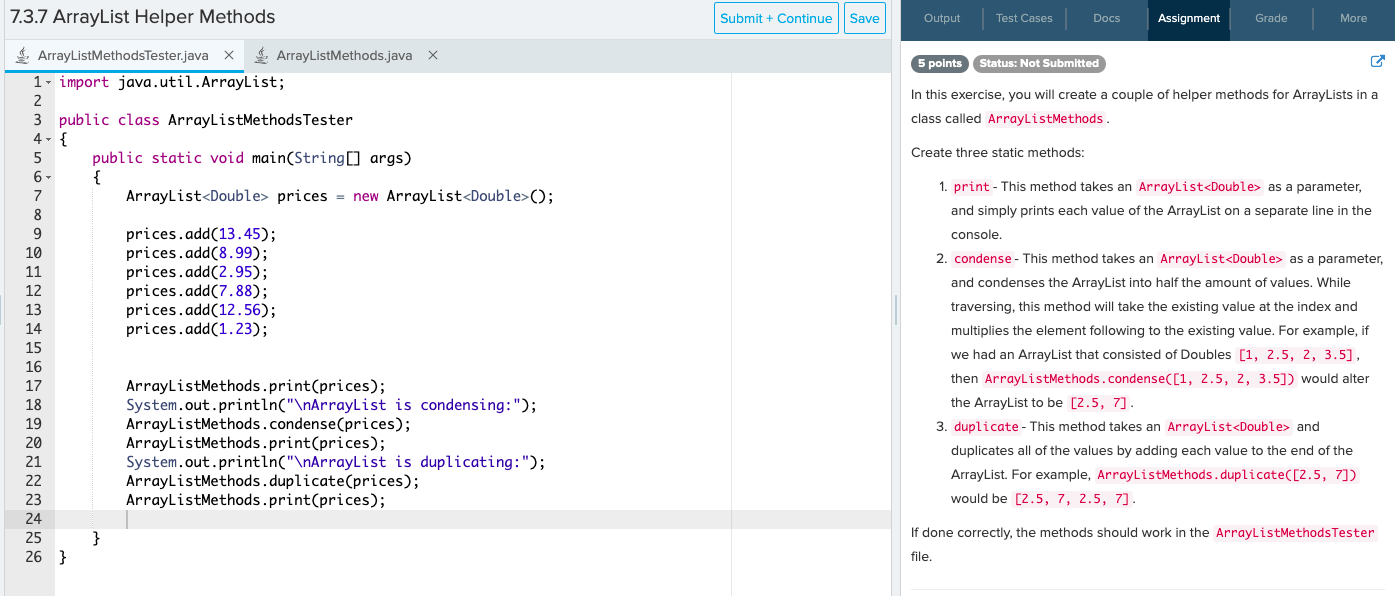1395x596 pixels.
Task: Collapse the main method fold arrow on line 6
Action: pos(47,176)
